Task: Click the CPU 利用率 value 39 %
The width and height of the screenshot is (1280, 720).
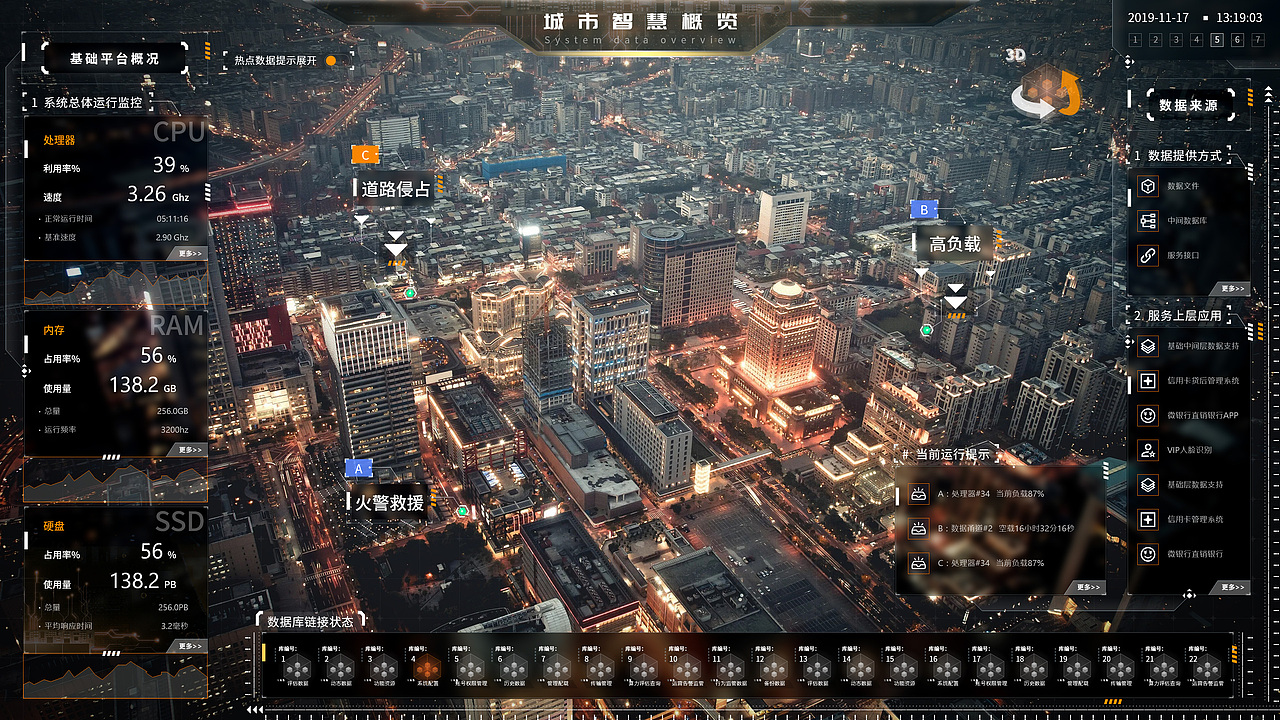Action: pyautogui.click(x=170, y=165)
